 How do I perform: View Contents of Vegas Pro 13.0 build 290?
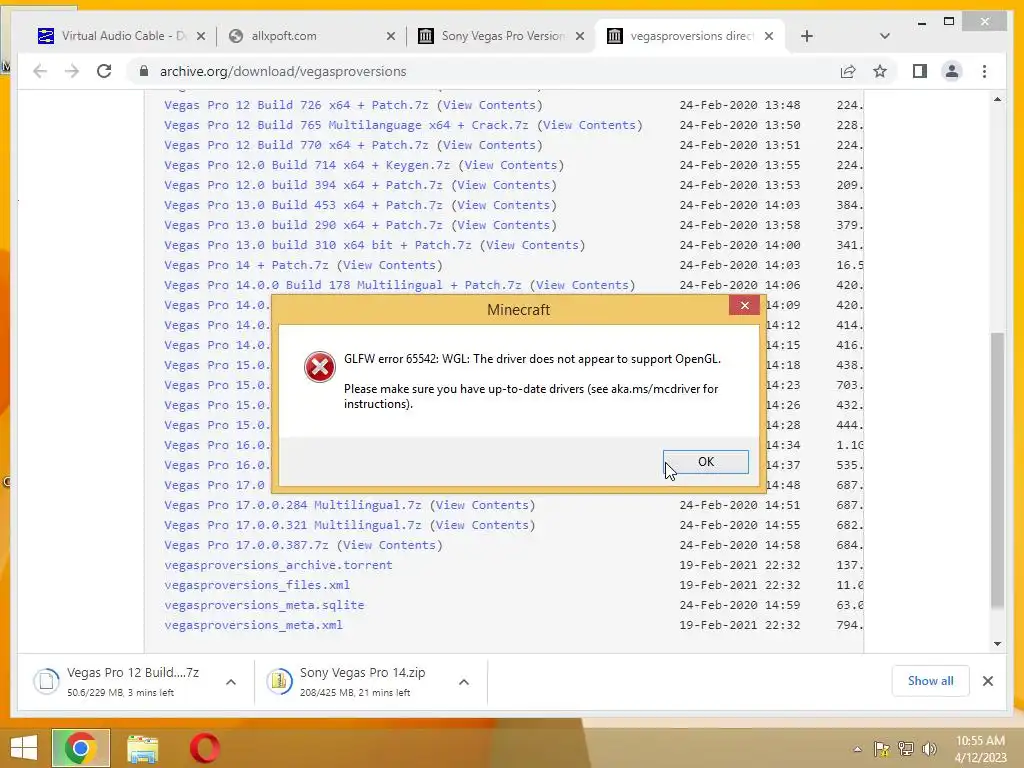(x=504, y=225)
